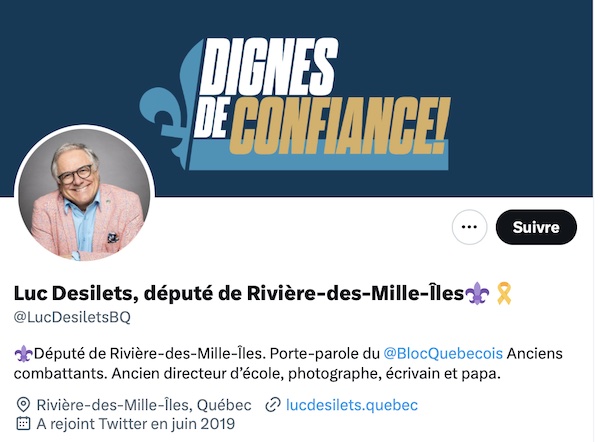The width and height of the screenshot is (600, 442).
Task: Click the Luc Desilets display name heading
Action: tap(239, 294)
